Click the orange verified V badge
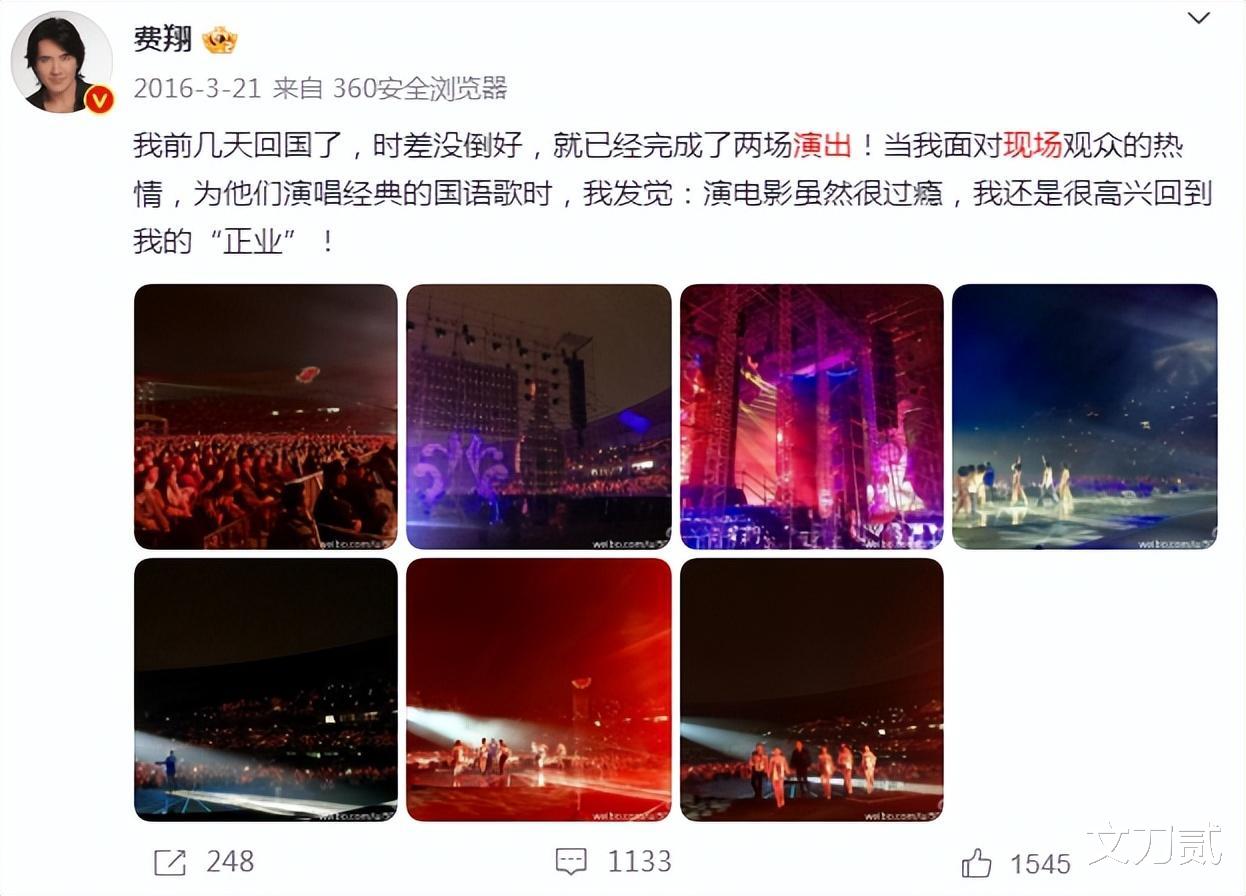The image size is (1246, 896). click(x=98, y=99)
